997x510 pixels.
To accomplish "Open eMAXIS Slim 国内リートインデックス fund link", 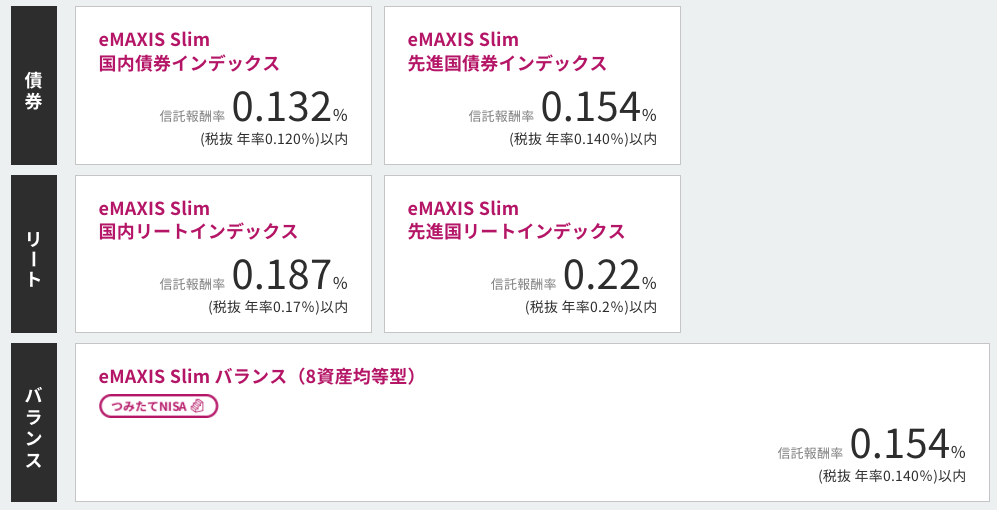I will tap(198, 220).
